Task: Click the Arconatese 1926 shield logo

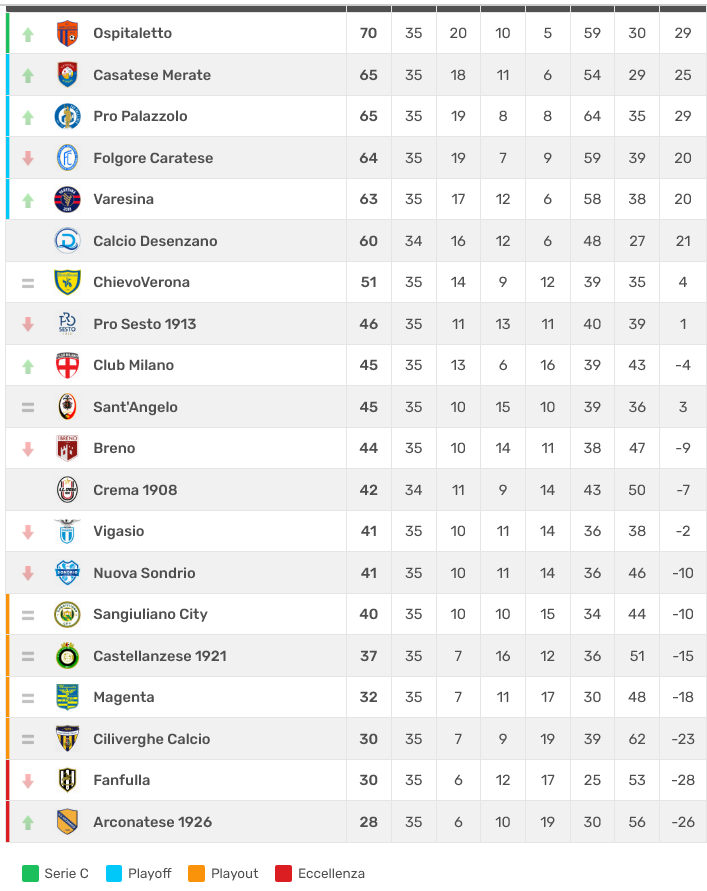Action: [x=67, y=822]
